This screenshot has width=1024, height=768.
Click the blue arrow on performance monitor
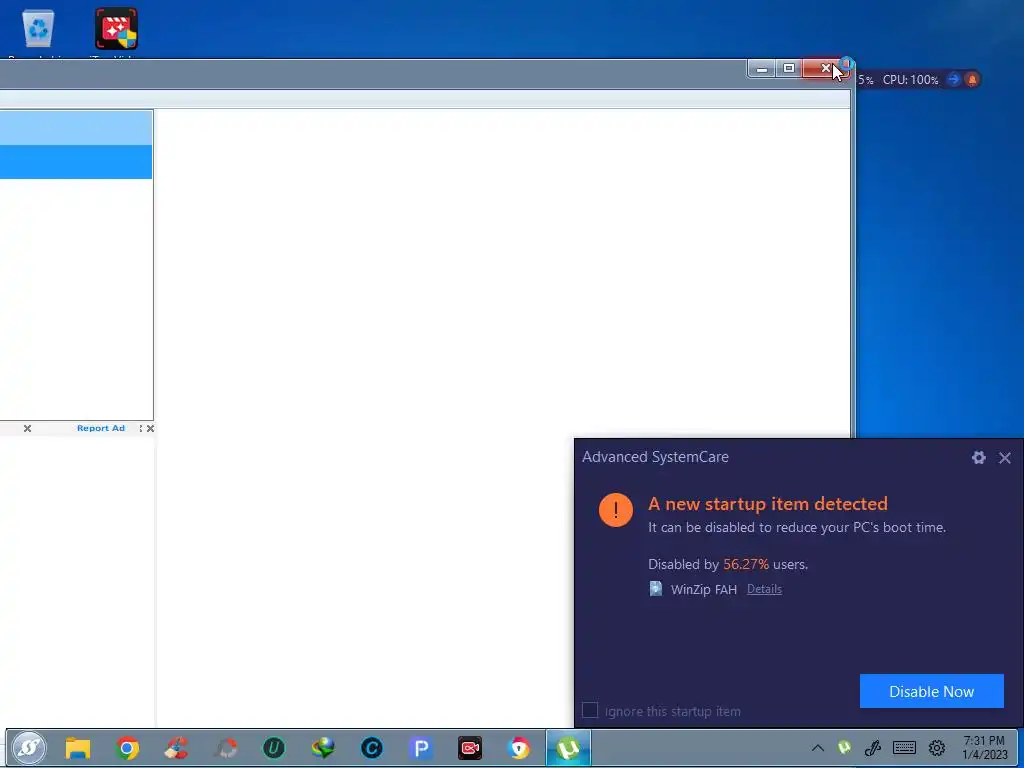coord(953,80)
